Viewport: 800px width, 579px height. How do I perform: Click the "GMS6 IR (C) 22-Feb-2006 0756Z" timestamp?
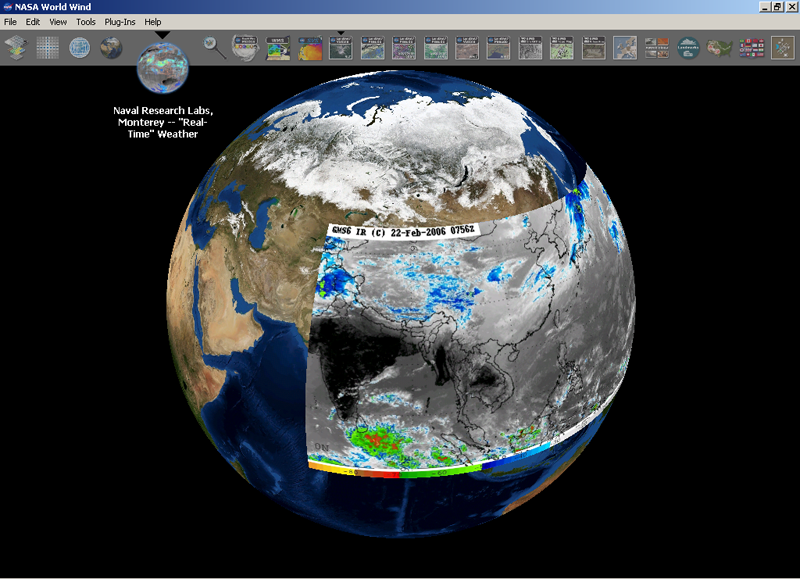(403, 231)
